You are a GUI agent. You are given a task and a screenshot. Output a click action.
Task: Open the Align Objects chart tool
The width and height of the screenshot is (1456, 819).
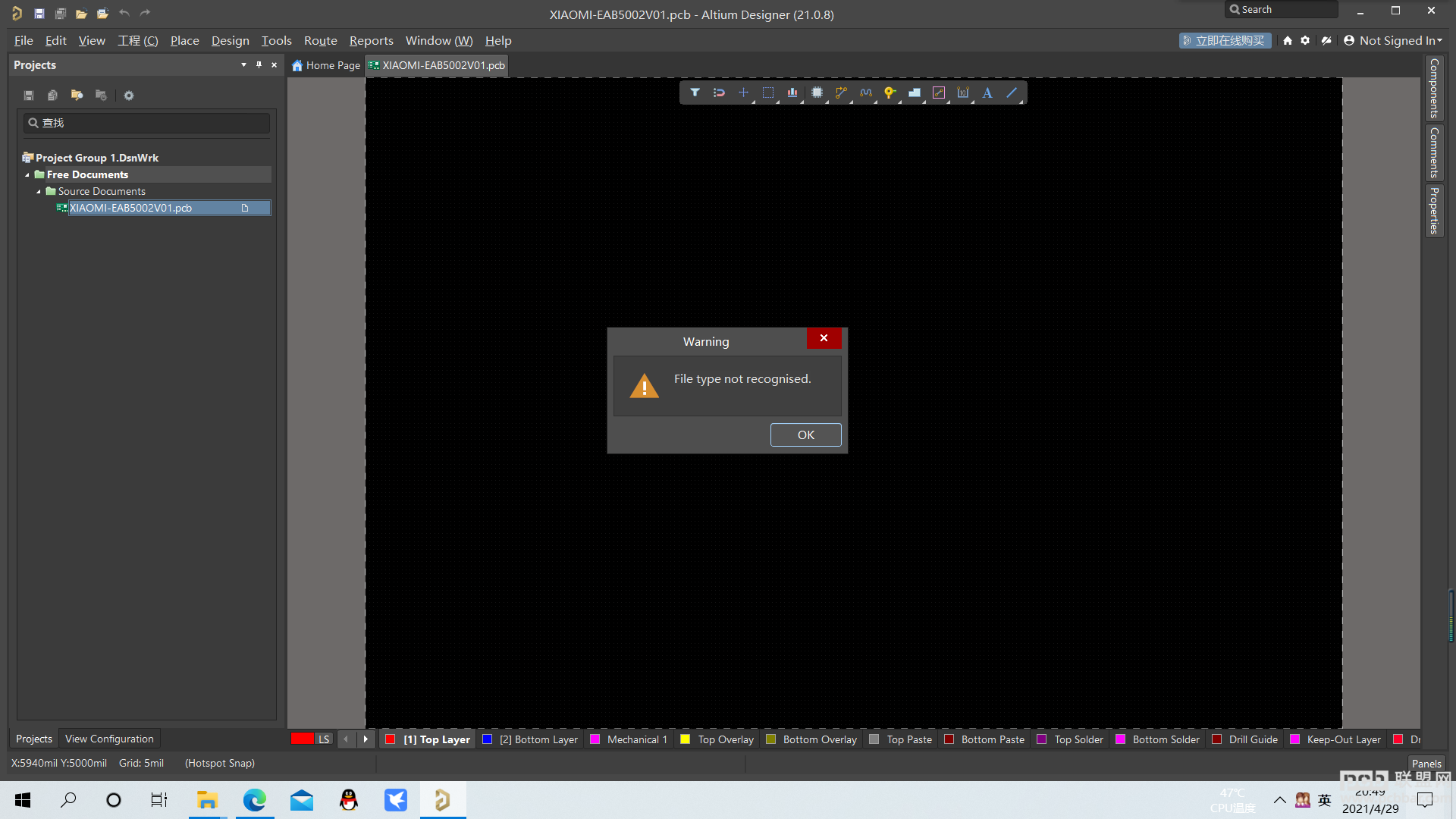pos(792,93)
